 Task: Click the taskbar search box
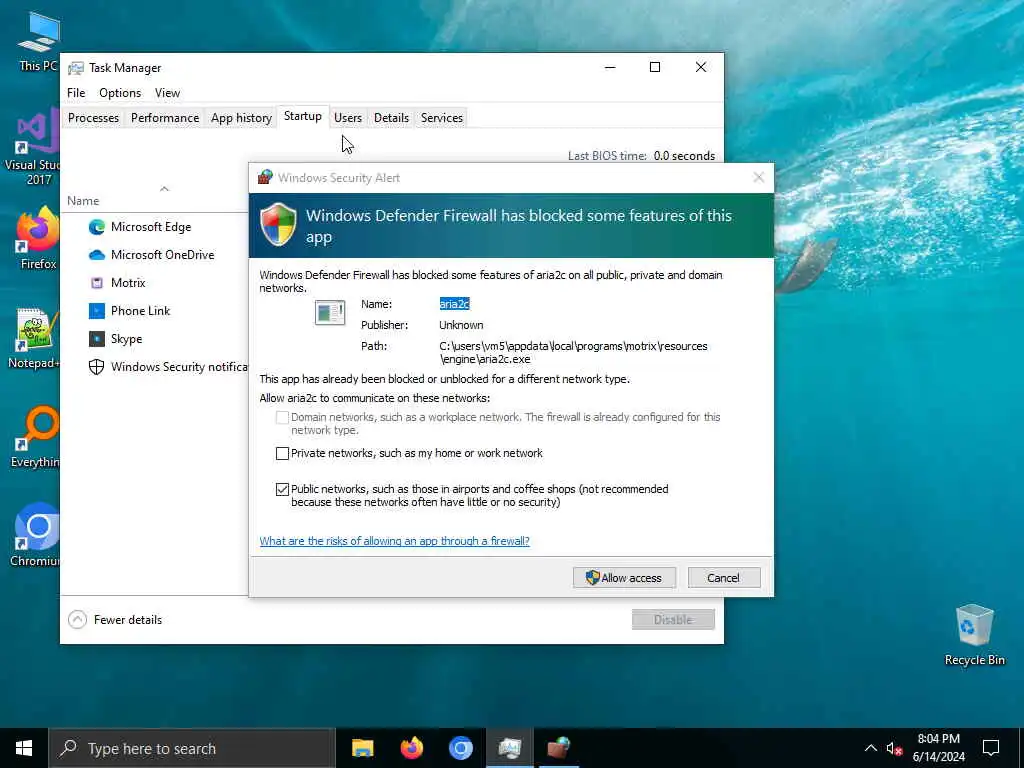coord(192,748)
